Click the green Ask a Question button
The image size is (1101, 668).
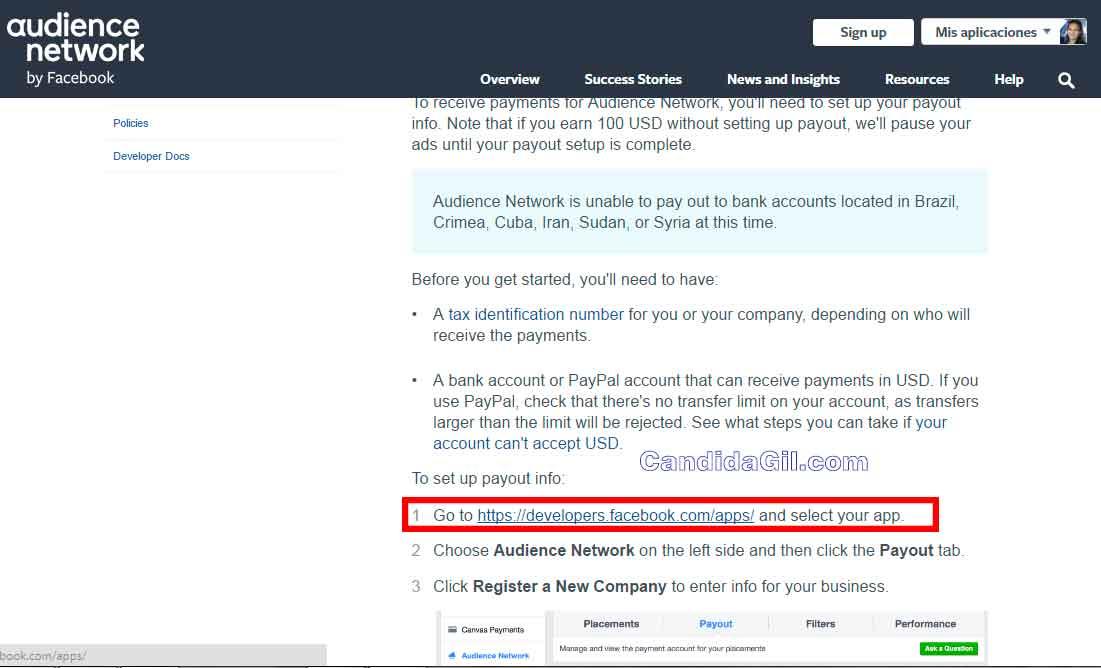pyautogui.click(x=948, y=649)
